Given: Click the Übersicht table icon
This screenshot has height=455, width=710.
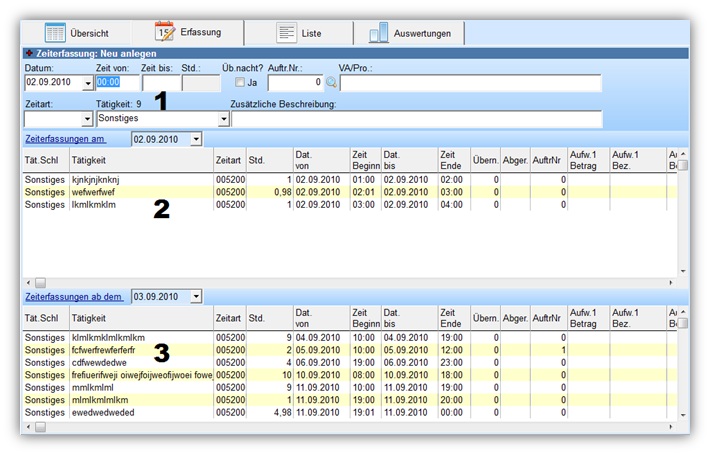Looking at the screenshot, I should (x=55, y=33).
